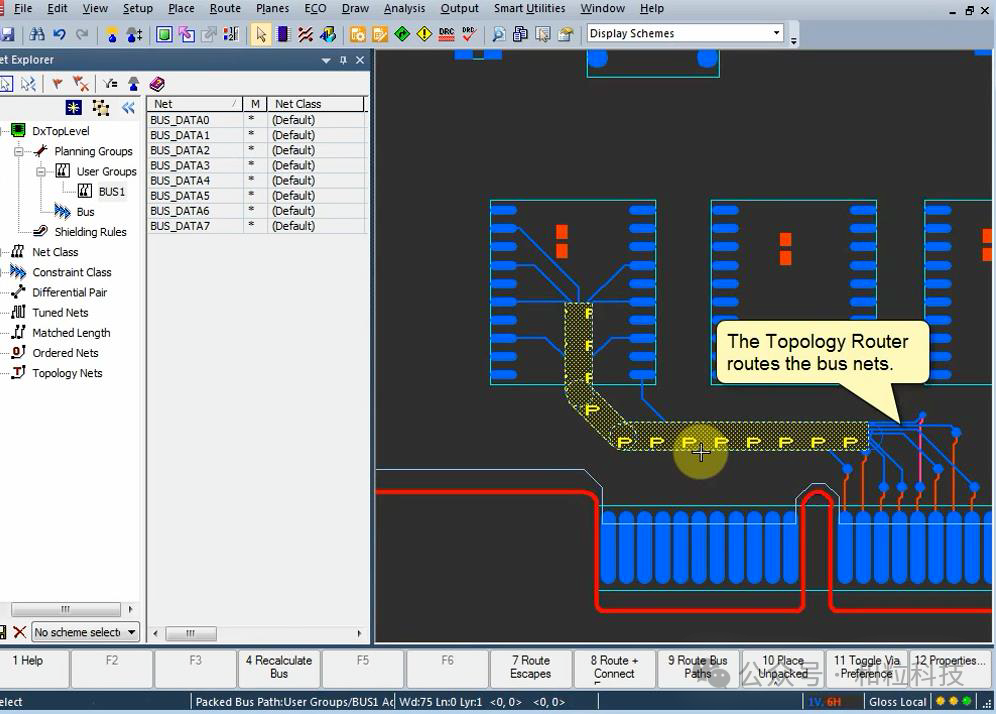Collapse the Planning Groups tree node
The image size is (996, 714).
click(x=19, y=151)
